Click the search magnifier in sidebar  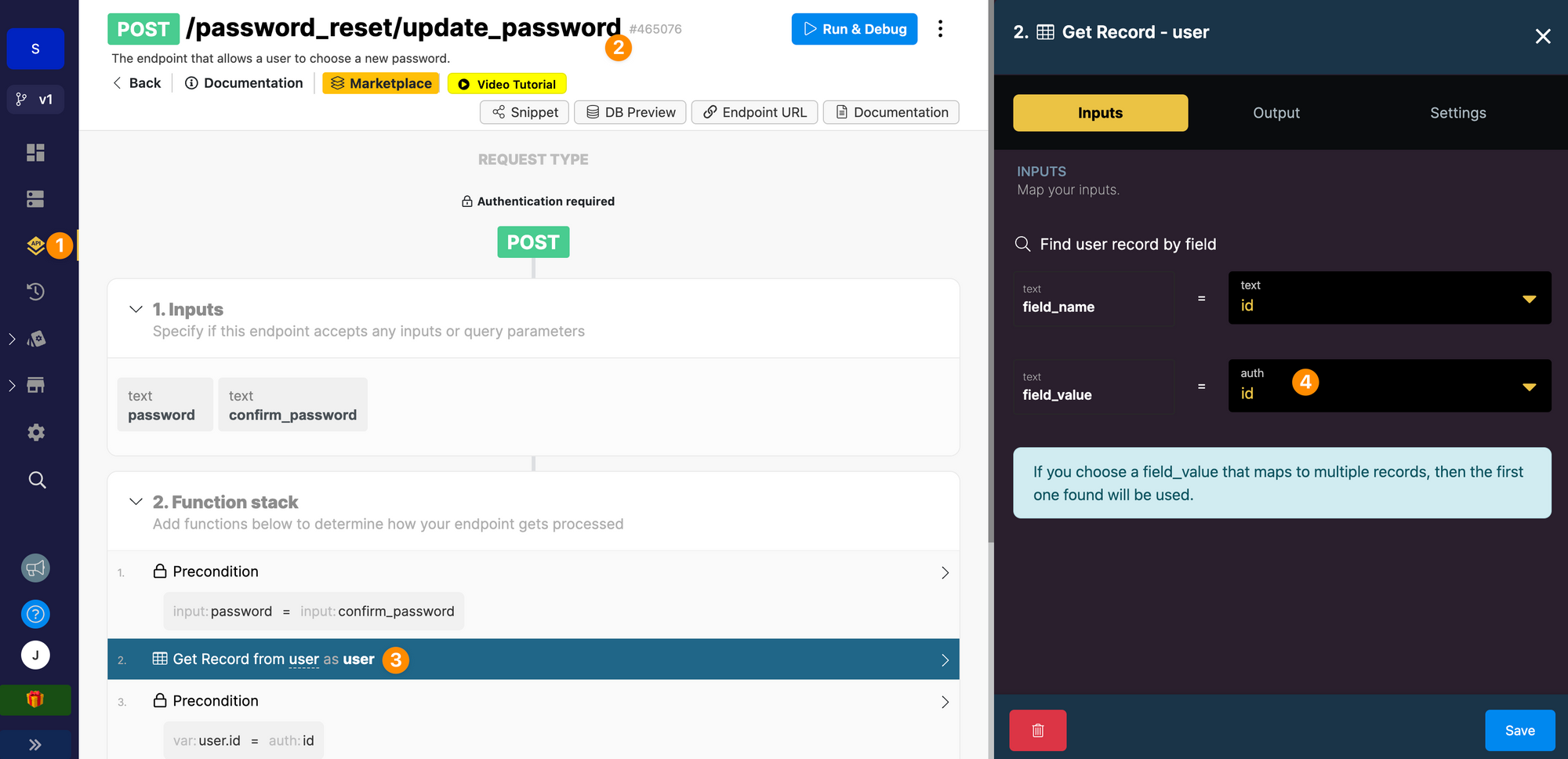(x=36, y=480)
